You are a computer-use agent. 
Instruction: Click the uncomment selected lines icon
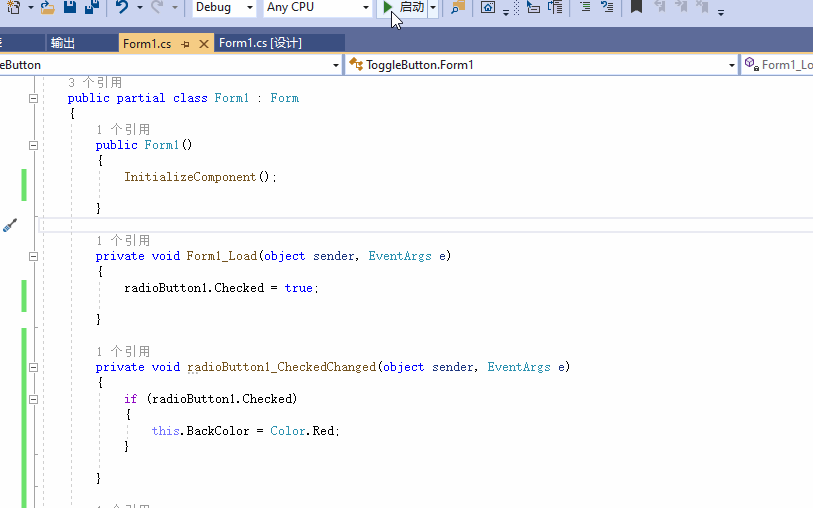point(606,8)
